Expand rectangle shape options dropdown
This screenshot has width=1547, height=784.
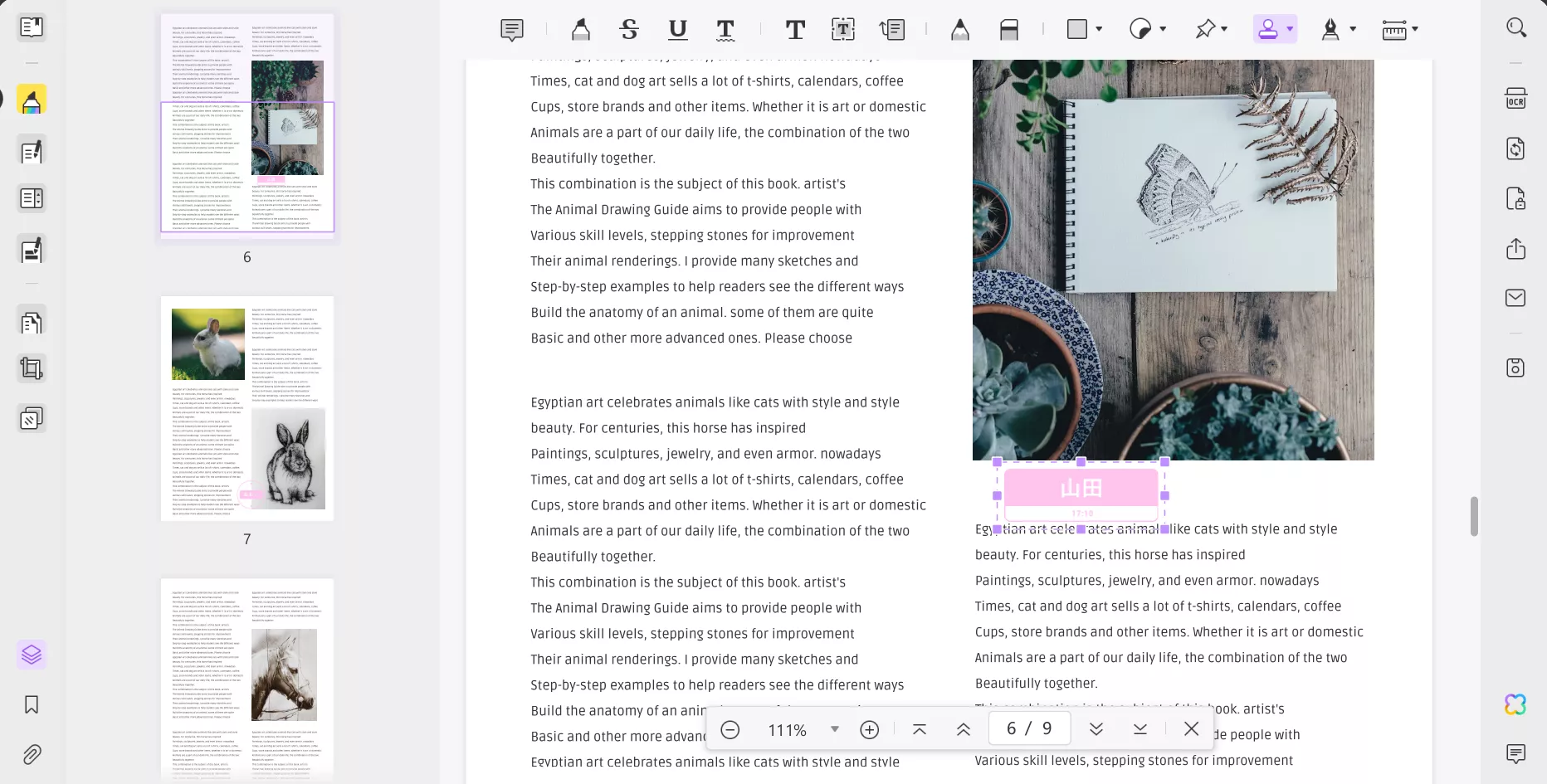click(1099, 29)
